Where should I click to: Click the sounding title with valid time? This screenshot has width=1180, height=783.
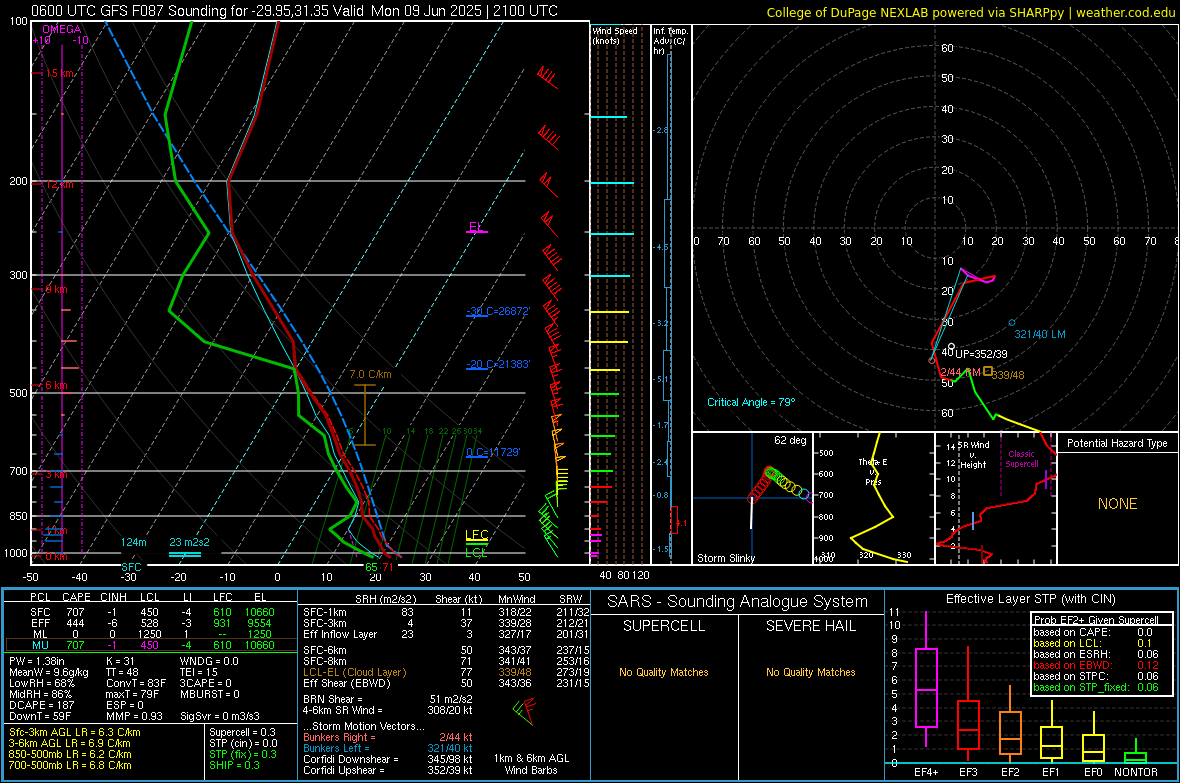click(295, 11)
